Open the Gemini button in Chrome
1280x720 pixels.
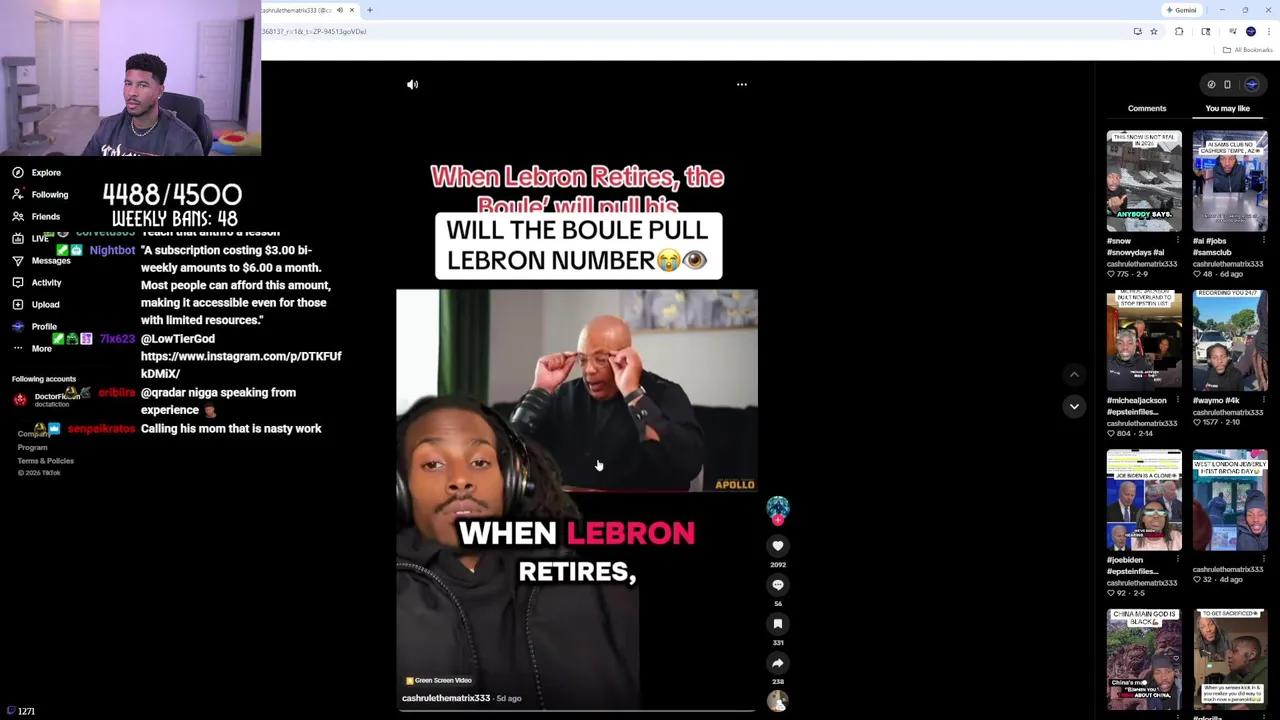click(x=1182, y=10)
